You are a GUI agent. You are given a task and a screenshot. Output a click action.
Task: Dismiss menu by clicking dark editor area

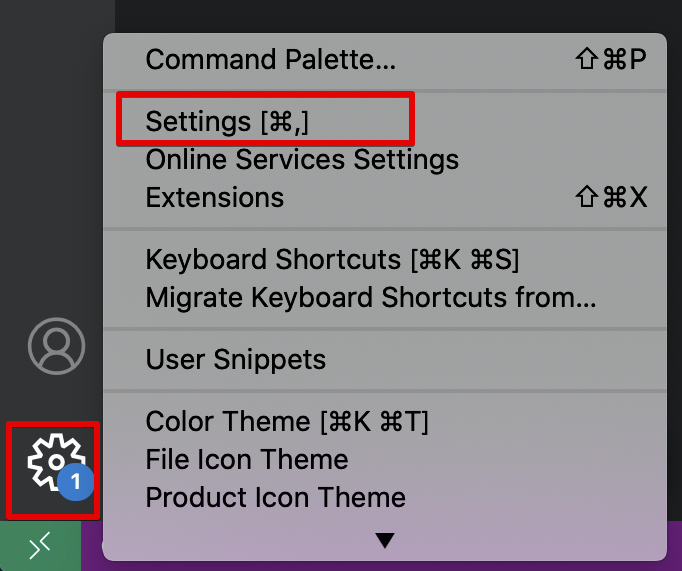(x=400, y=15)
